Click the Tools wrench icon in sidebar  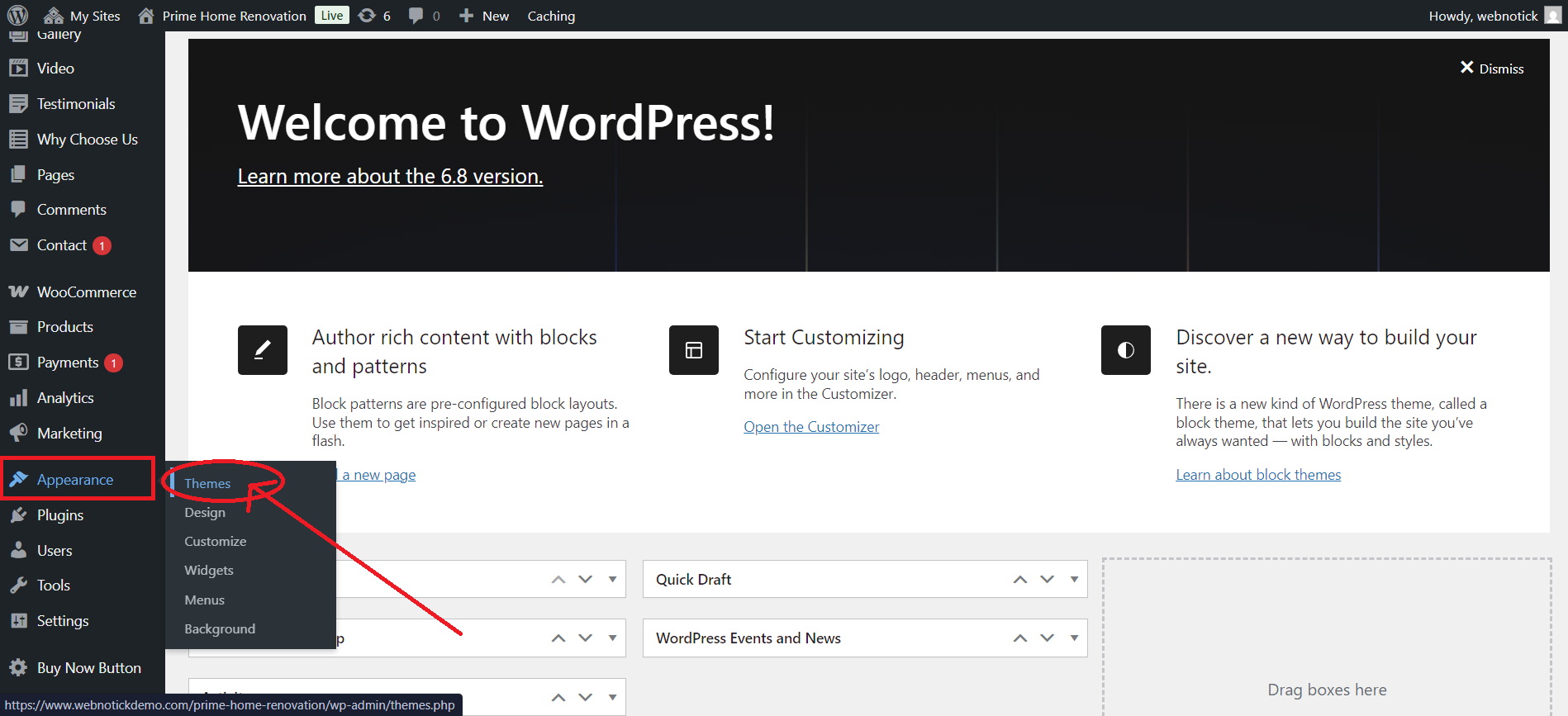[18, 586]
